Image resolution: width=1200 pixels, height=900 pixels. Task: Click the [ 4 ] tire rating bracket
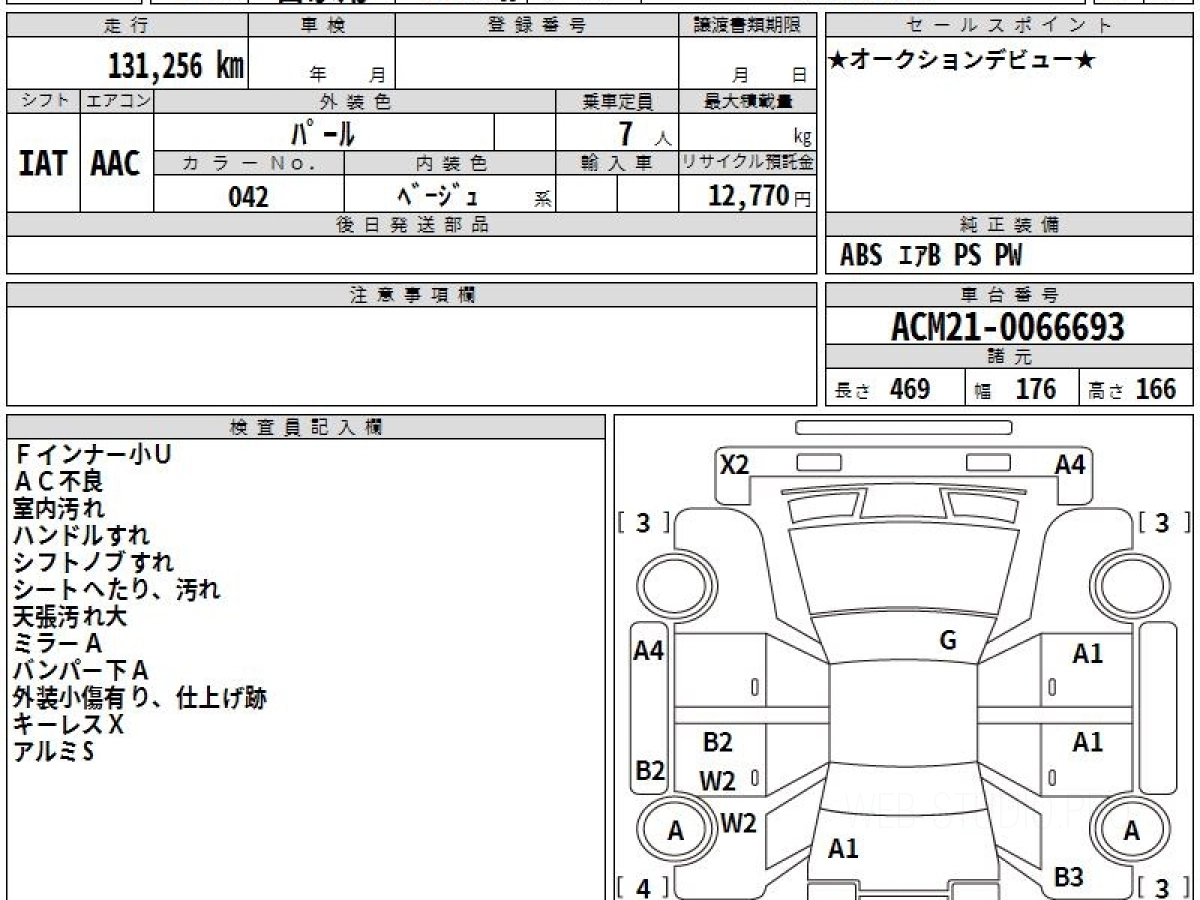tap(643, 887)
